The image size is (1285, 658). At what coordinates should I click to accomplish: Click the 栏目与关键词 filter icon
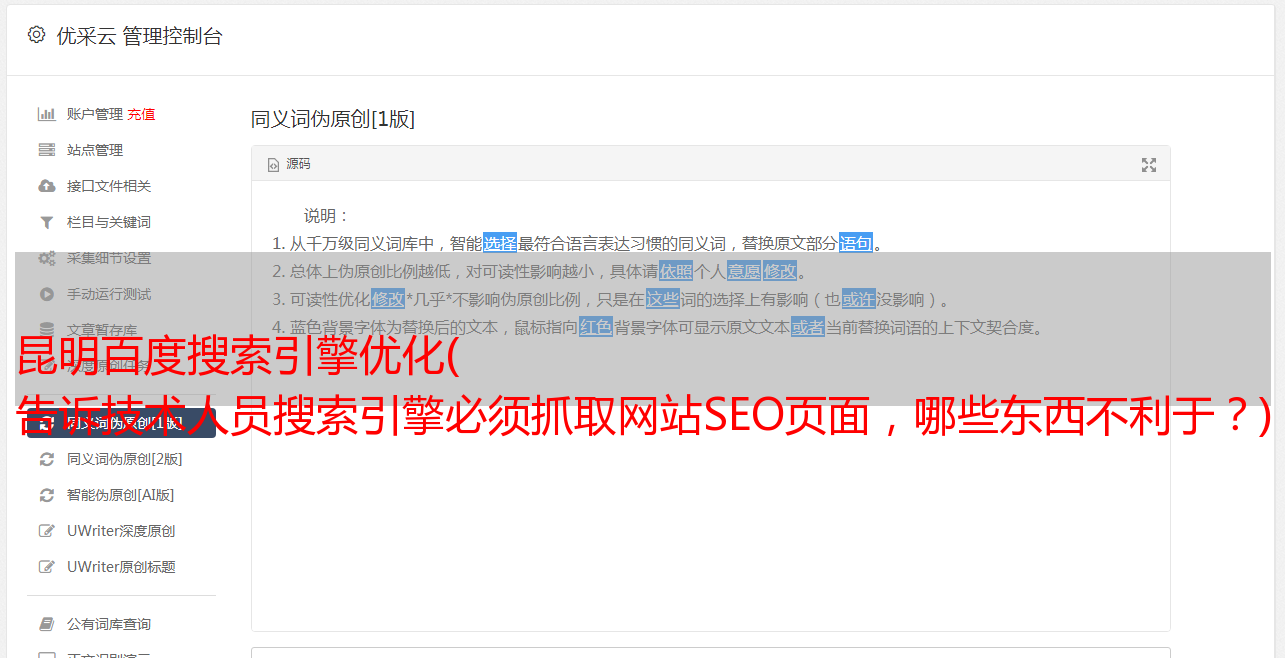coord(46,222)
